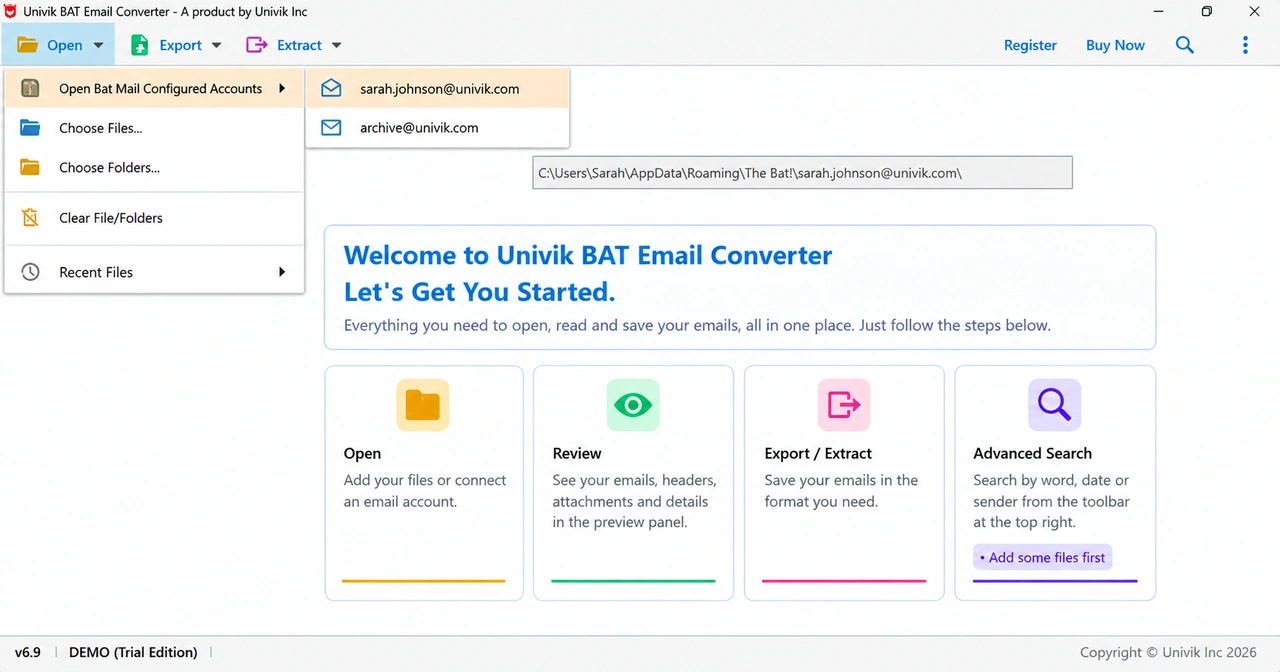Click the Extract icon in toolbar
This screenshot has height=672, width=1280.
click(x=256, y=45)
